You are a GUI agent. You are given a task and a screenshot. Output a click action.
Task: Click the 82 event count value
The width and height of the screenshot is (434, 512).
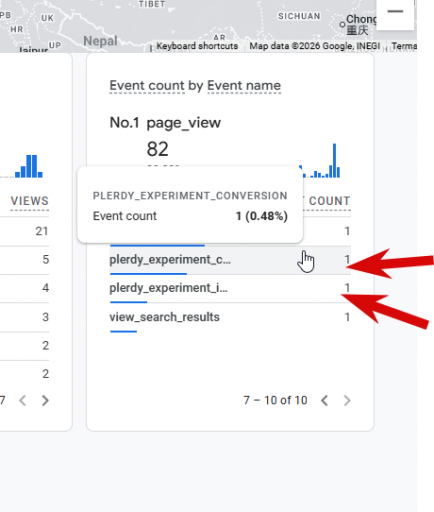[x=157, y=149]
